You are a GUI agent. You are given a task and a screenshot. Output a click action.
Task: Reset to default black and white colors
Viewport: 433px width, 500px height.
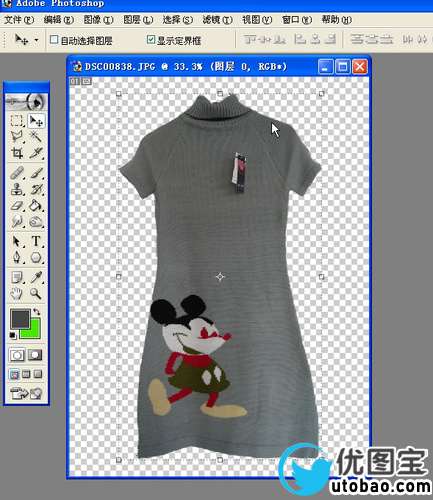(x=13, y=336)
